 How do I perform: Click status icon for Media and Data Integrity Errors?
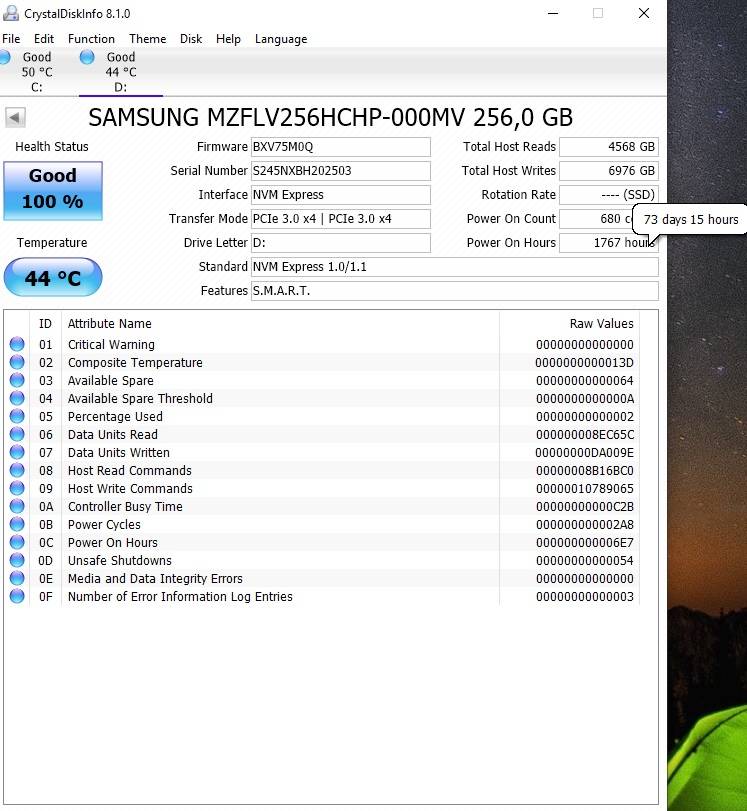pyautogui.click(x=17, y=578)
